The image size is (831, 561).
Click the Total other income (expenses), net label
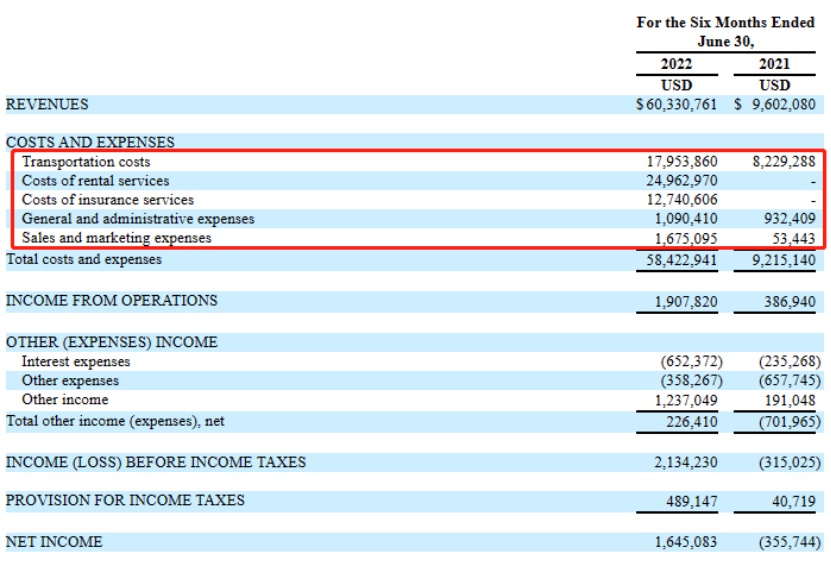[x=115, y=421]
